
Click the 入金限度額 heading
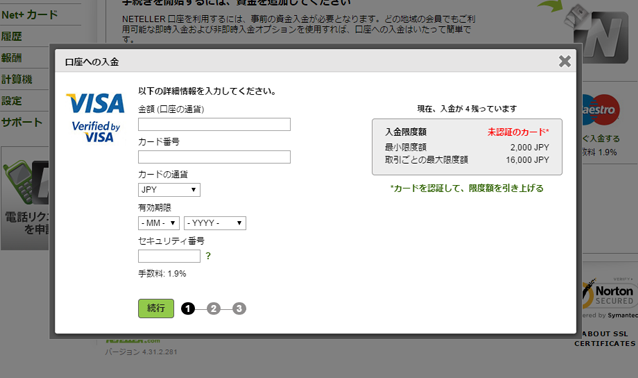(x=406, y=132)
